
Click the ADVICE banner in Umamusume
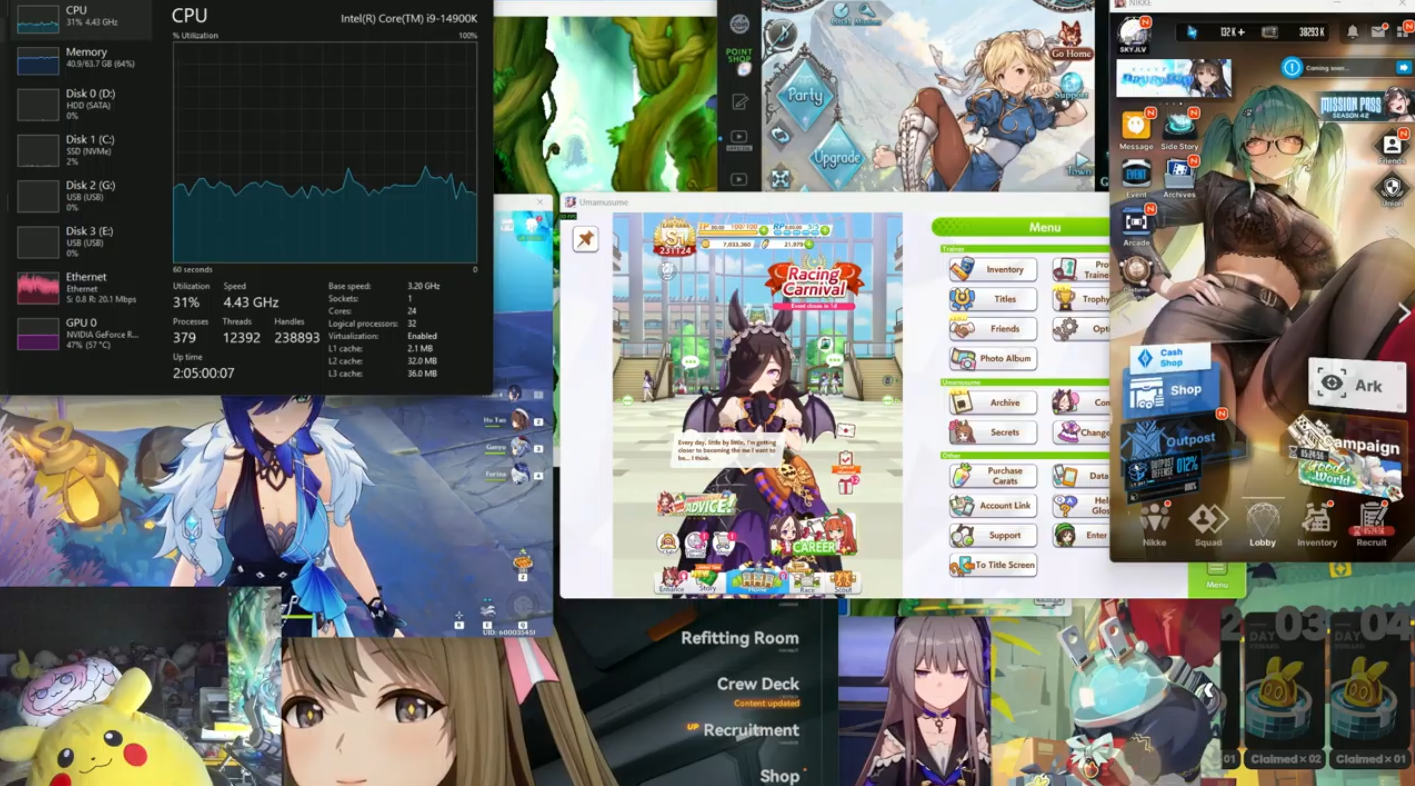(x=698, y=504)
